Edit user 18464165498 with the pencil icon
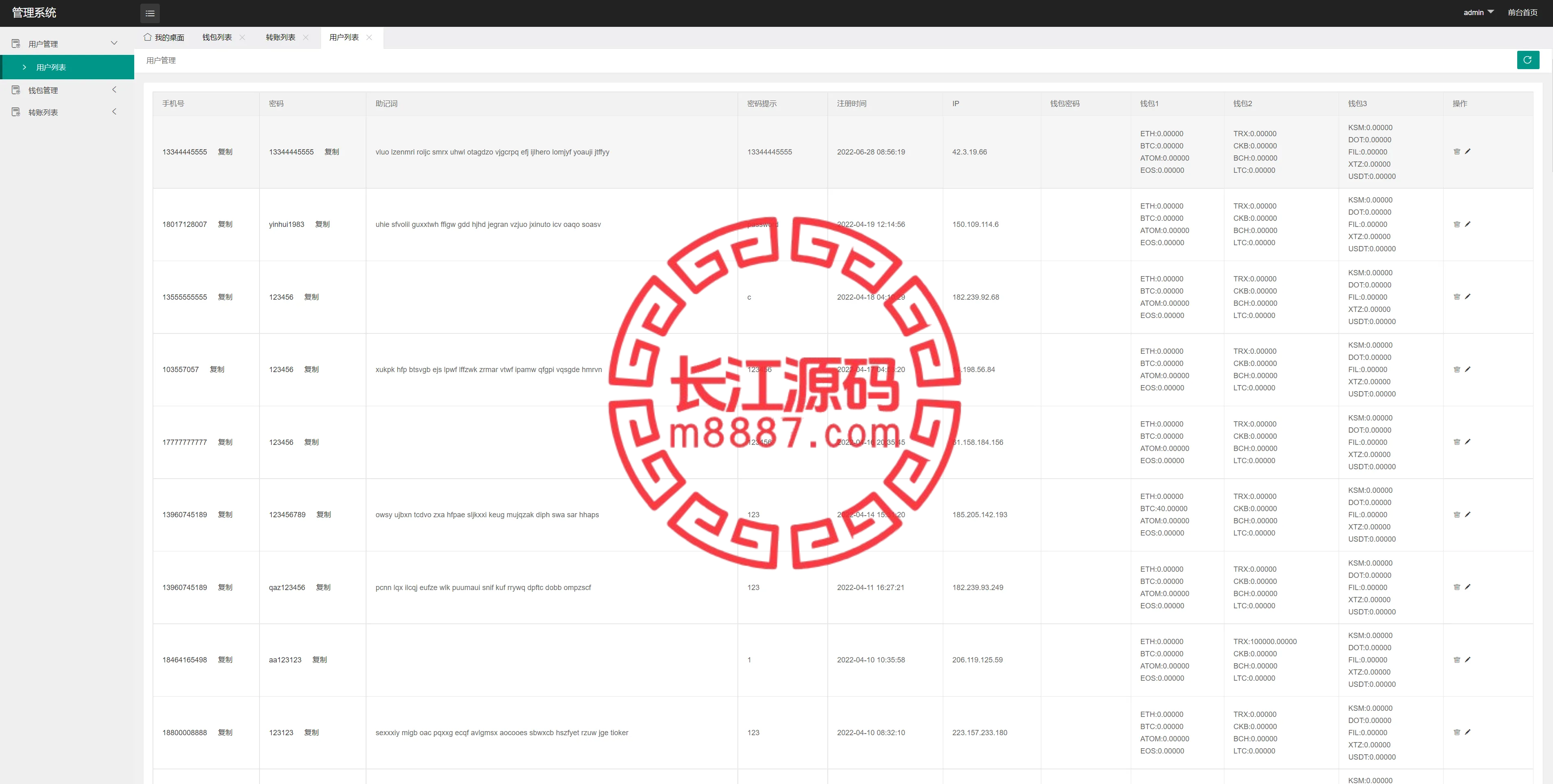Screen dimensions: 1553x784 click(1468, 660)
